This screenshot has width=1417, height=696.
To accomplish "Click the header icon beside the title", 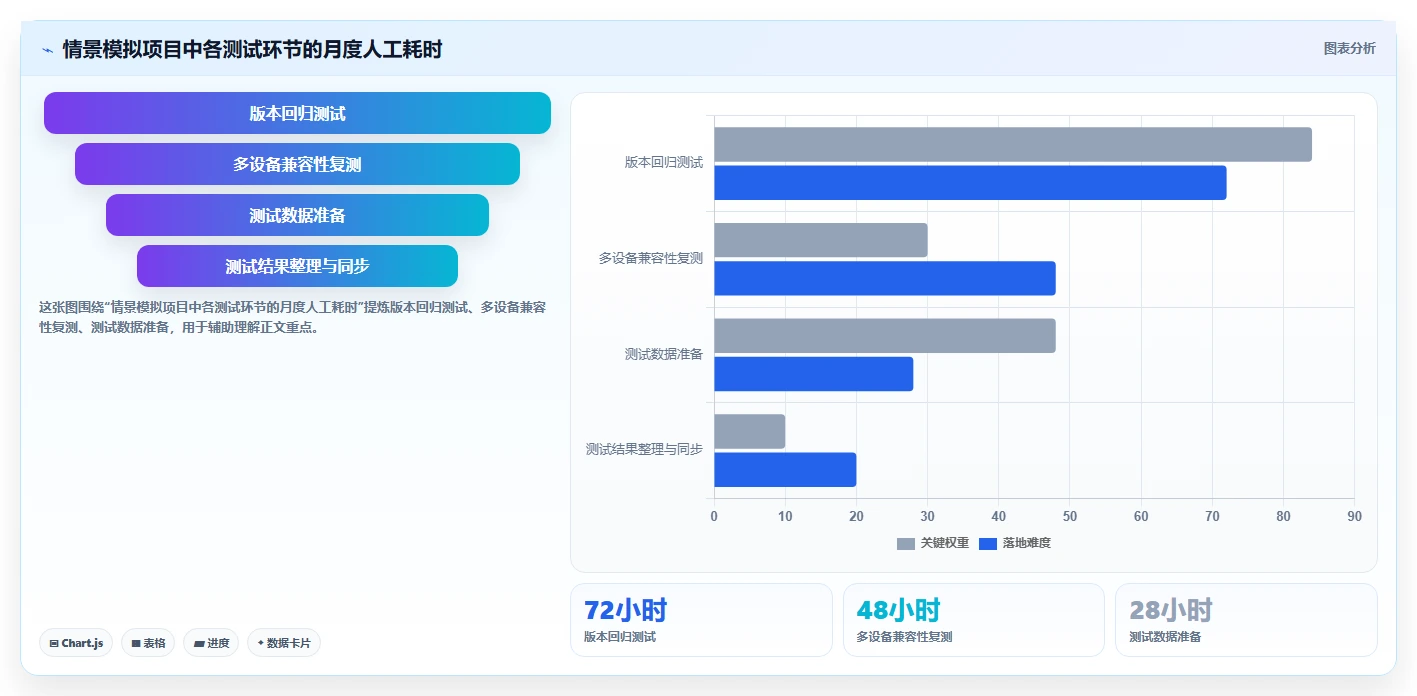I will coord(47,49).
